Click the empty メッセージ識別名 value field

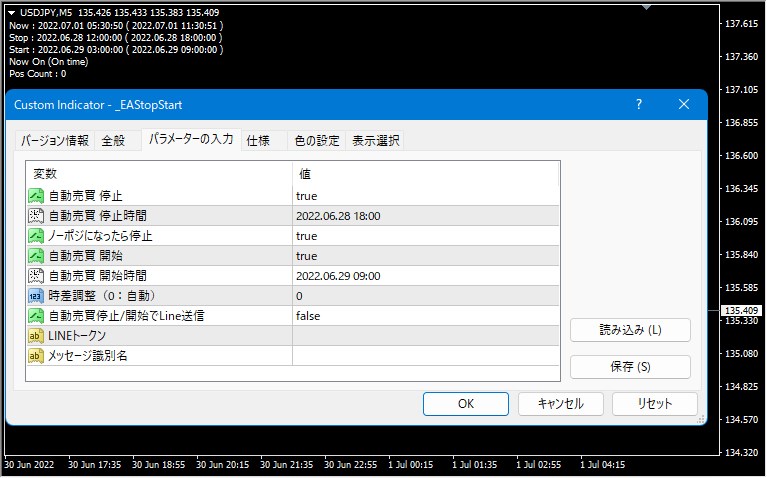(426, 356)
